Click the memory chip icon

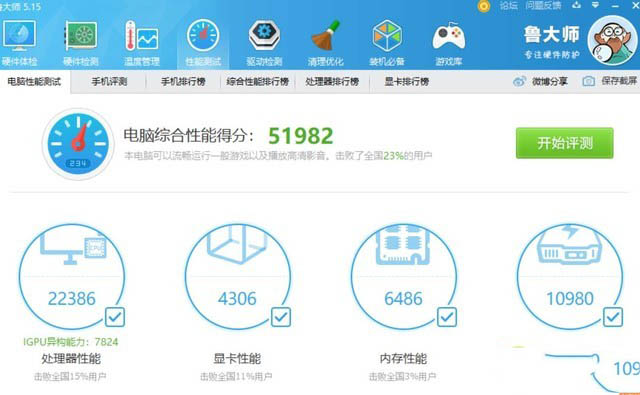pos(403,244)
